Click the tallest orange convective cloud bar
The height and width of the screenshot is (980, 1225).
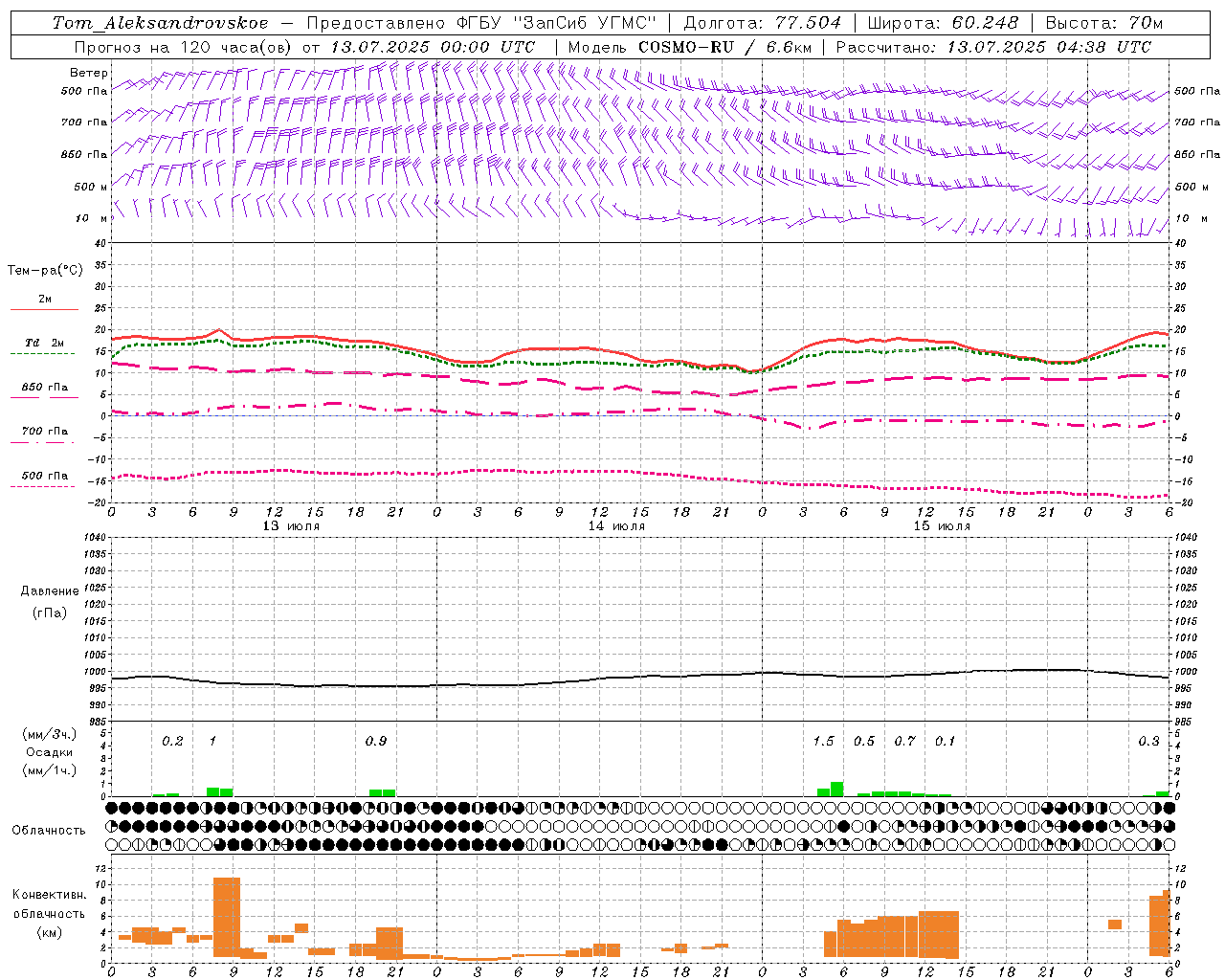click(227, 917)
